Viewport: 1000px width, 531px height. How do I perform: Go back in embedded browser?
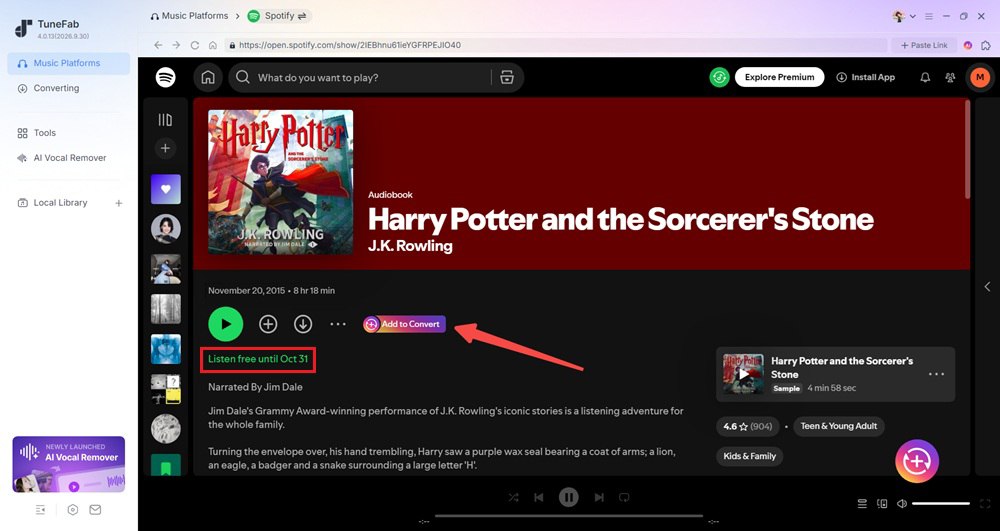[x=158, y=45]
